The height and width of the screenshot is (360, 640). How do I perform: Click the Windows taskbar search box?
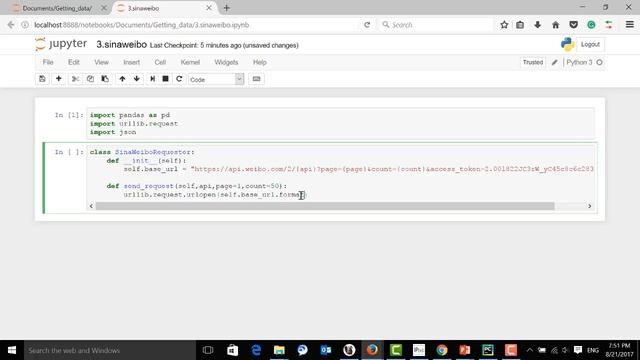pos(110,350)
